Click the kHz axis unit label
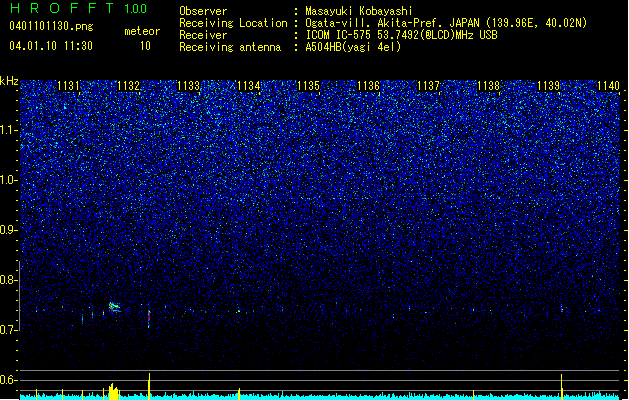The height and width of the screenshot is (400, 629). (x=9, y=81)
